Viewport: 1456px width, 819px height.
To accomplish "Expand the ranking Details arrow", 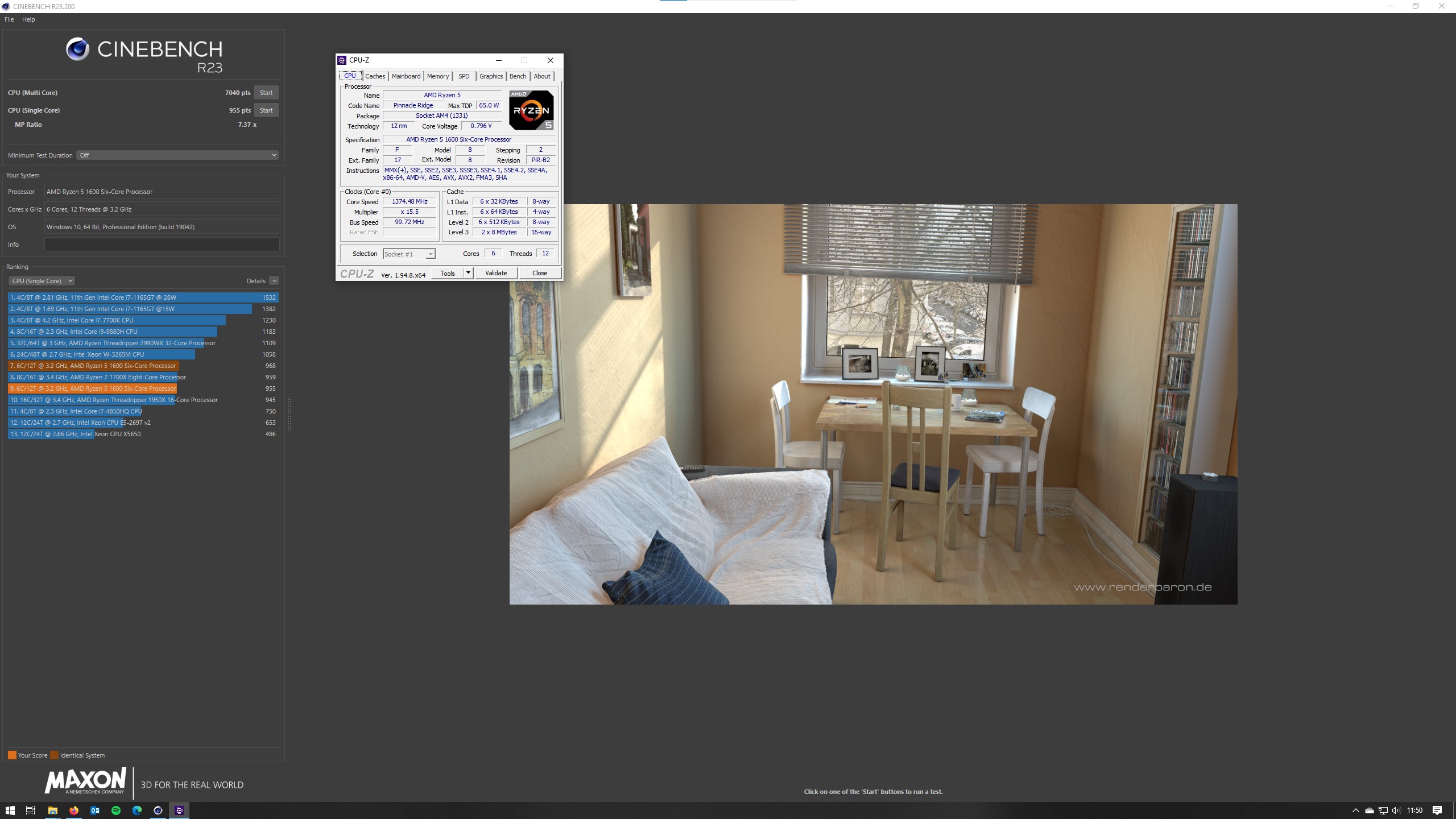I will (274, 281).
